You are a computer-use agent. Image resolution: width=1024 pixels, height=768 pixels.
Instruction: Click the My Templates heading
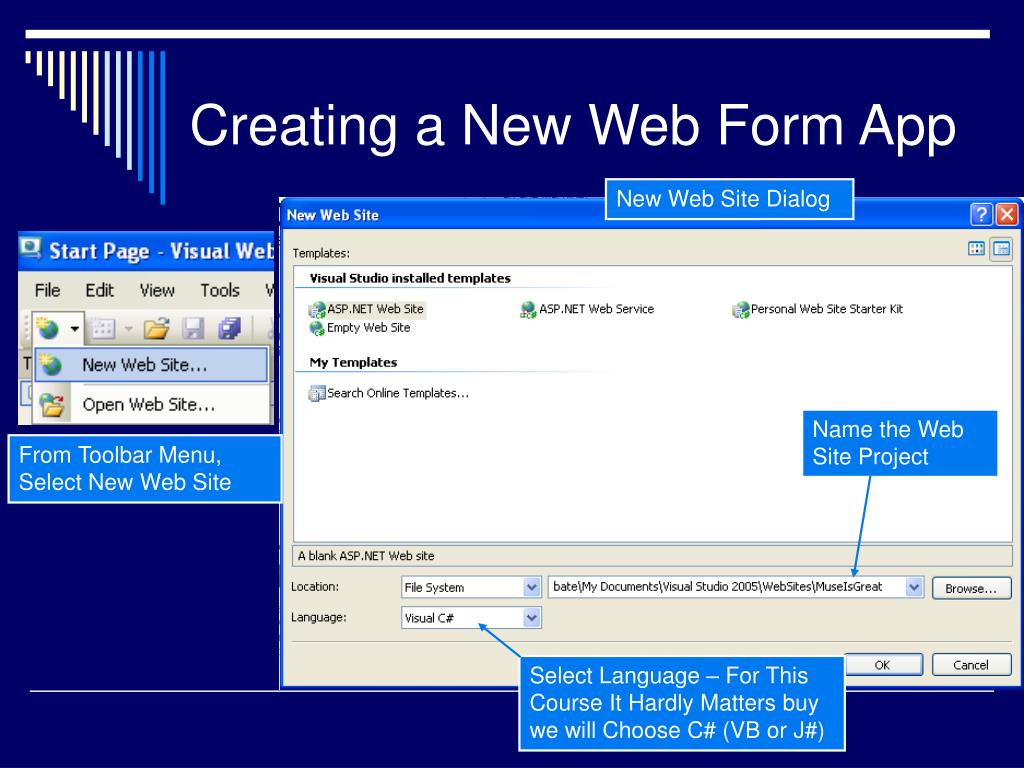pyautogui.click(x=353, y=362)
